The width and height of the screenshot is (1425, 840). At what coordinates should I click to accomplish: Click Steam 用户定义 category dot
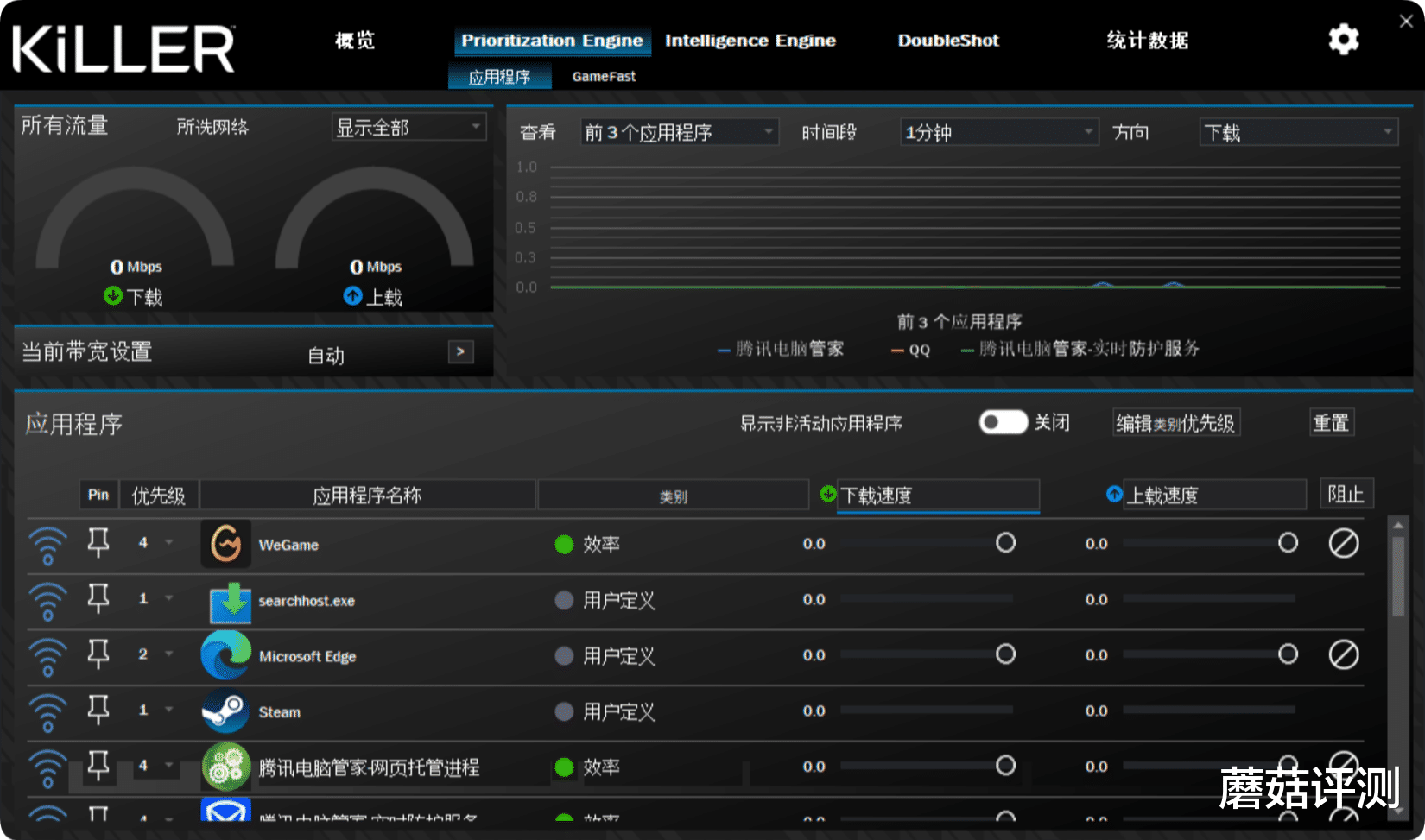point(564,711)
